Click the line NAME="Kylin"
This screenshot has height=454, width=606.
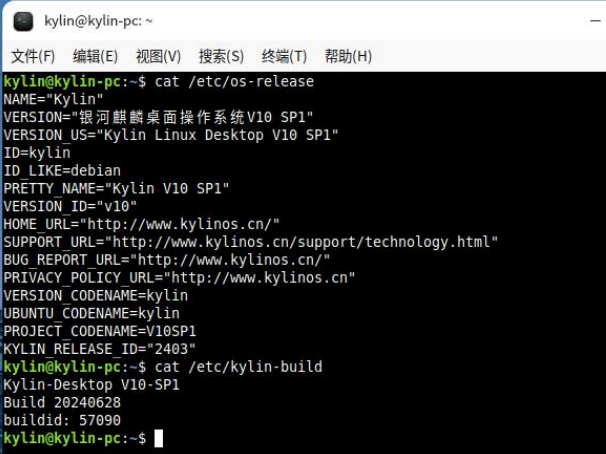tap(54, 99)
